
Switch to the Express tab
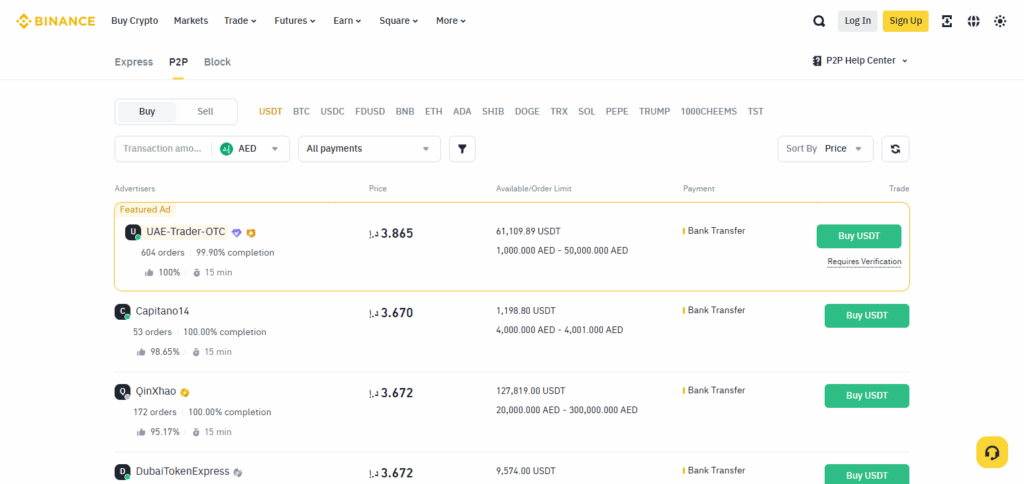tap(134, 62)
